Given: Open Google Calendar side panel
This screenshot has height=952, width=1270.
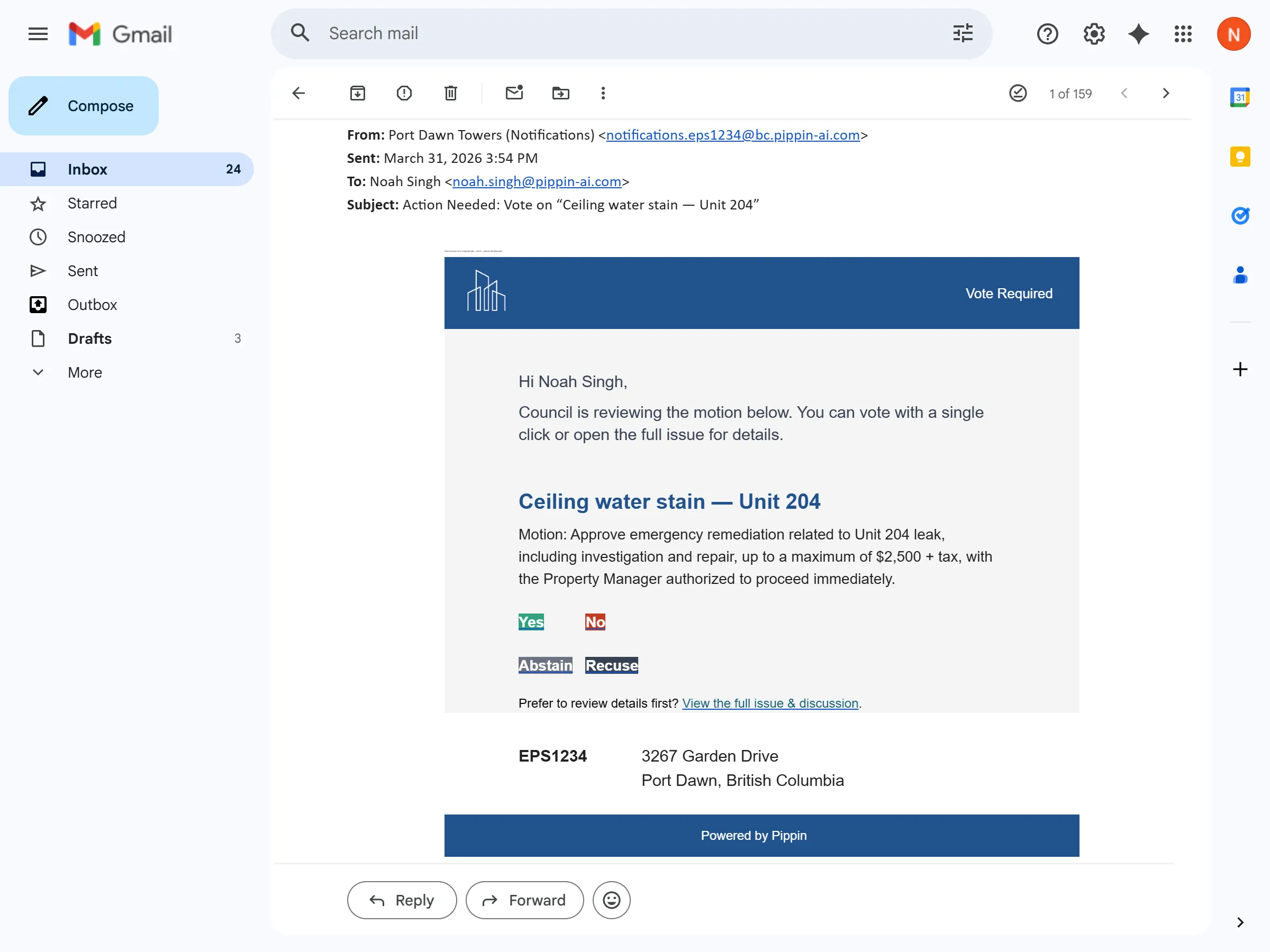Looking at the screenshot, I should tap(1239, 97).
